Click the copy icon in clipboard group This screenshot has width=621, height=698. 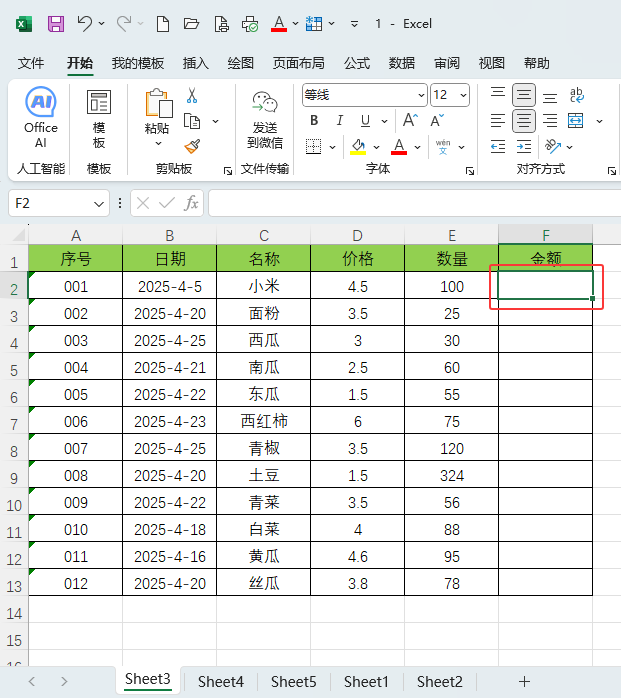192,121
